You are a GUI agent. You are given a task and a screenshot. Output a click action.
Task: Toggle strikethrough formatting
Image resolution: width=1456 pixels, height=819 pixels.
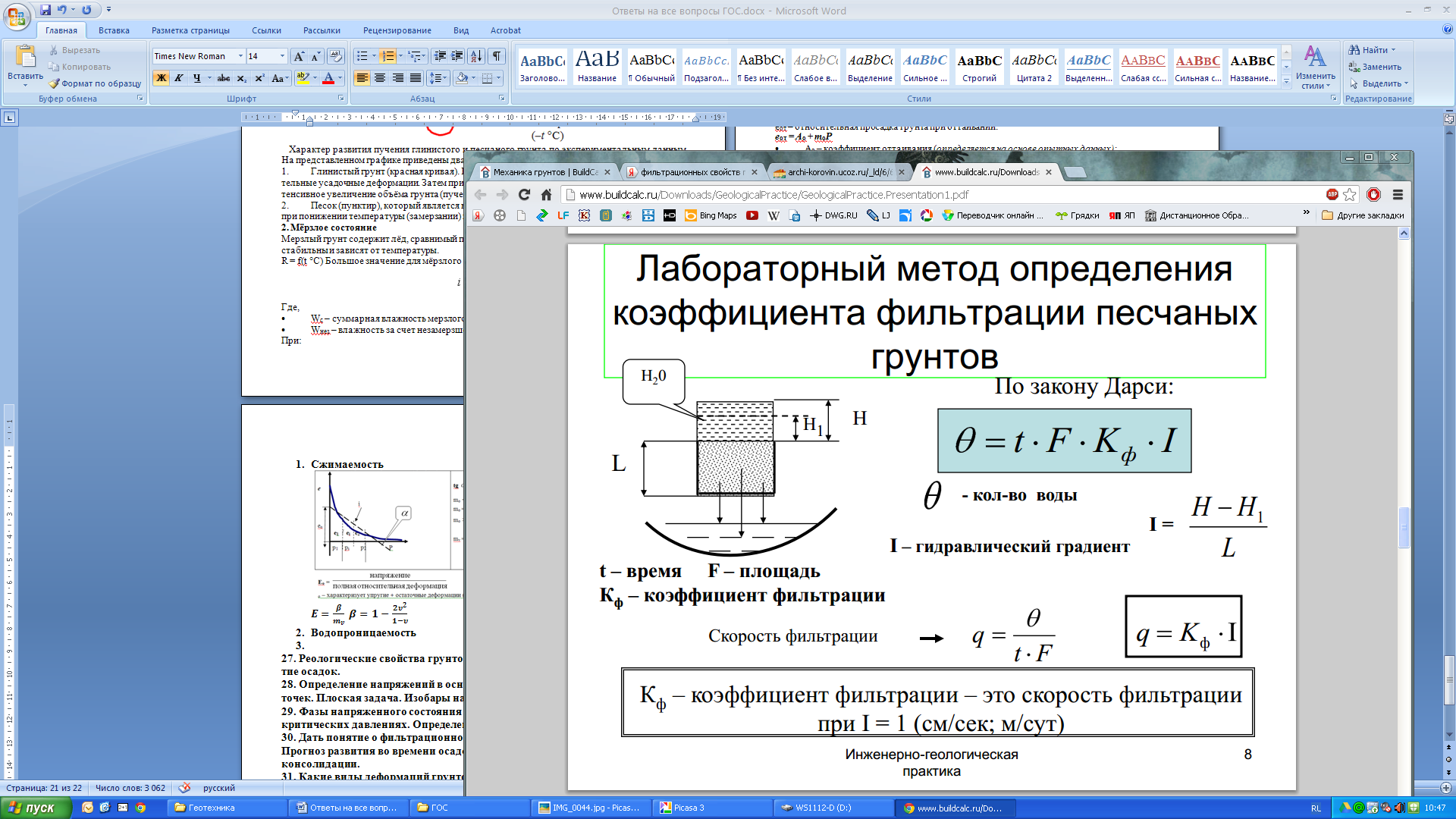pos(224,78)
